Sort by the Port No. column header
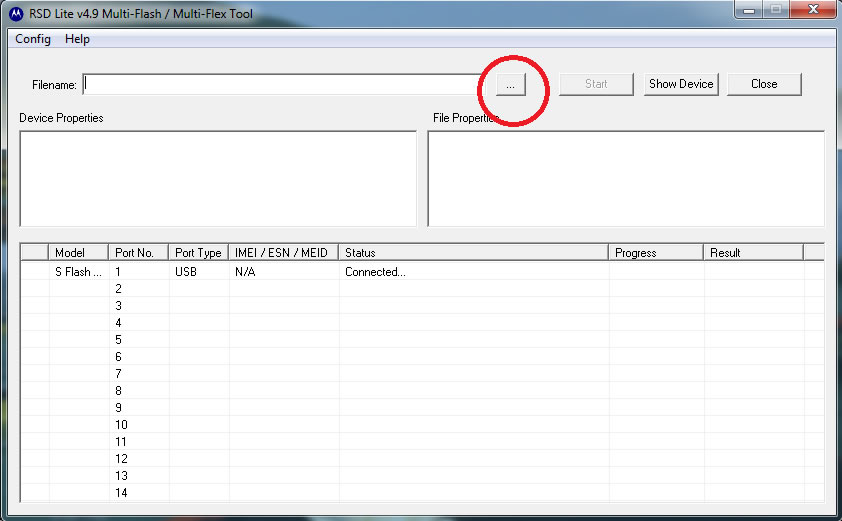 139,252
